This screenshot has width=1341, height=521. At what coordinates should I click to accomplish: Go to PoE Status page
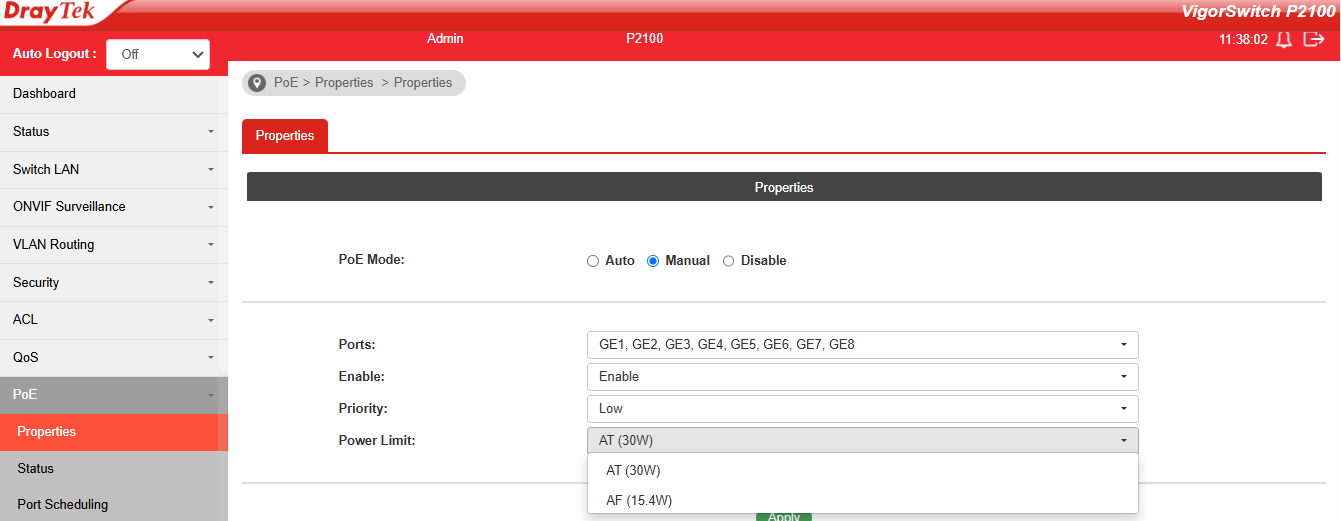pyautogui.click(x=36, y=469)
